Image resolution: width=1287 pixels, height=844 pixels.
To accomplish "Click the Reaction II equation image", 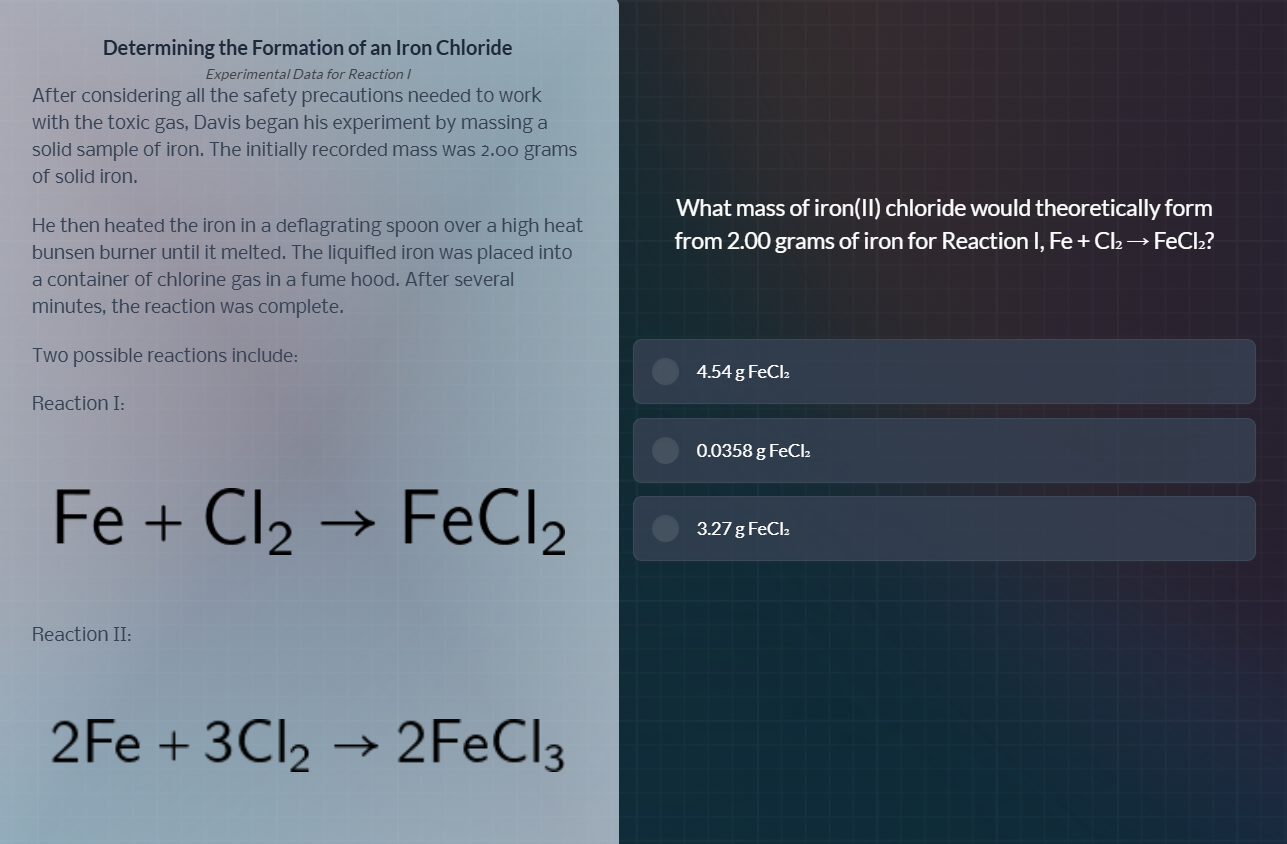I will (307, 746).
